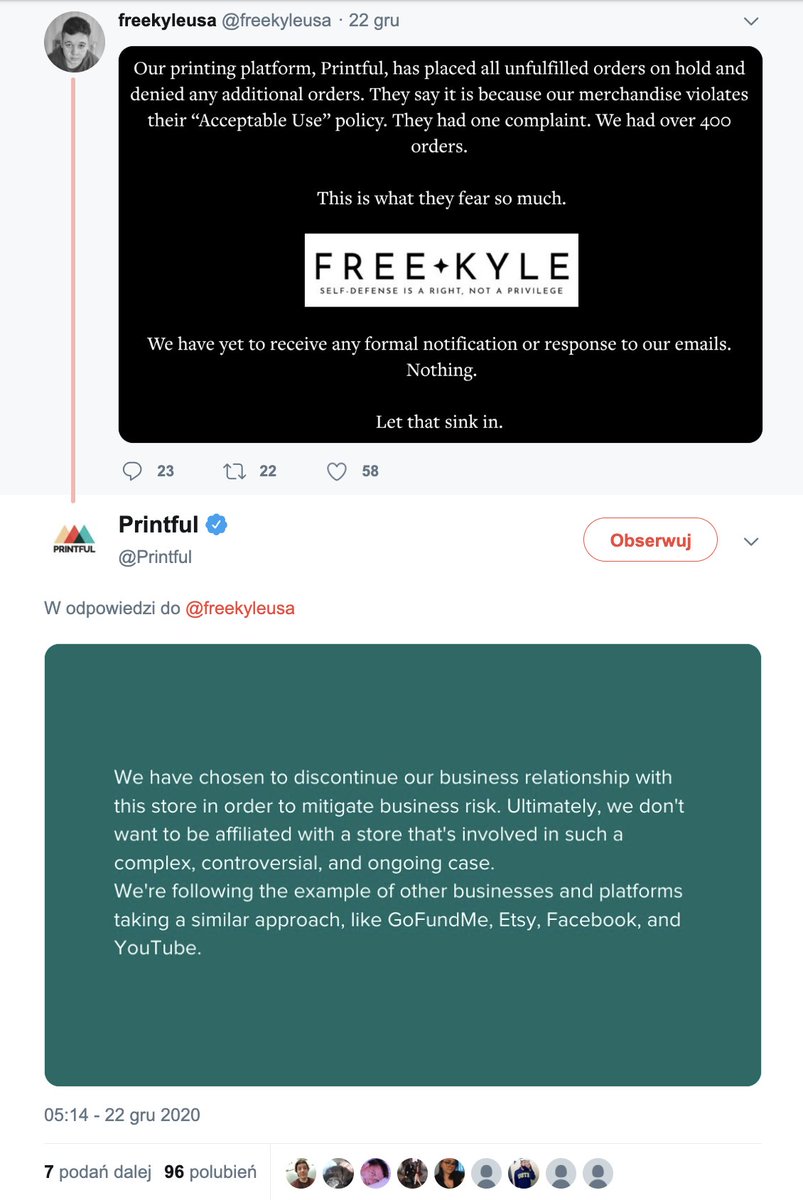This screenshot has height=1200, width=803.
Task: Click the Printful account name
Action: tap(158, 524)
